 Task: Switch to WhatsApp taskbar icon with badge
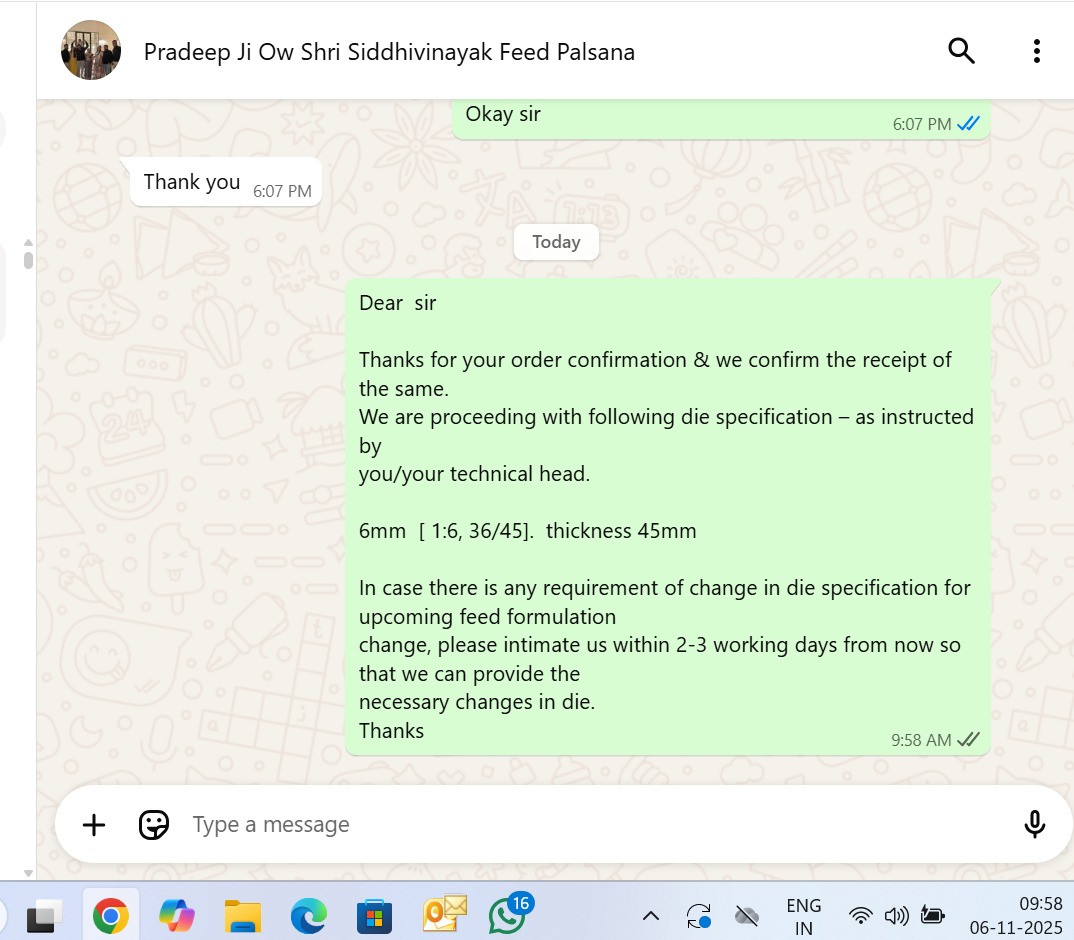point(510,914)
